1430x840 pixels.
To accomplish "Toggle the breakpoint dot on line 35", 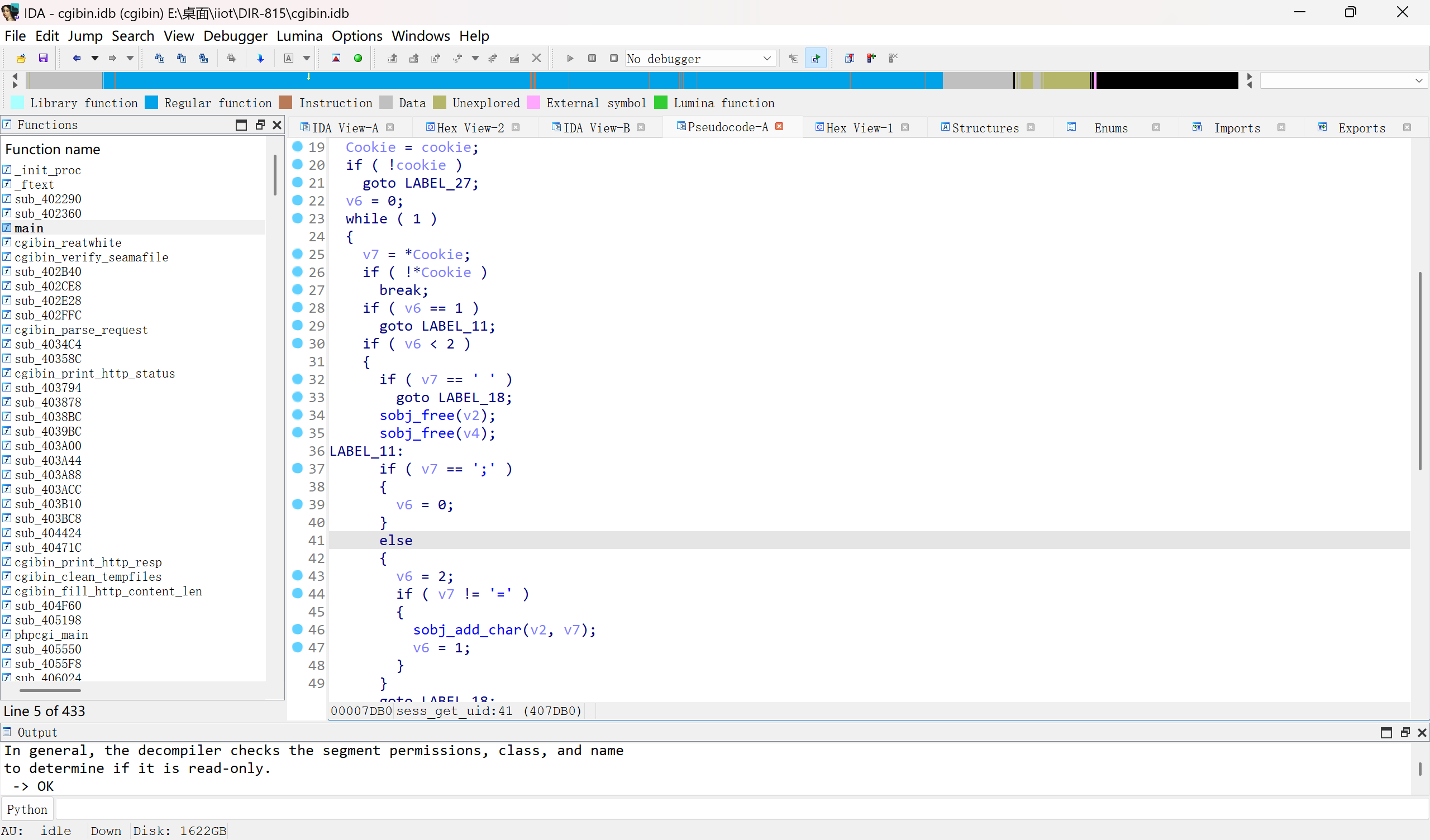I will pos(297,432).
